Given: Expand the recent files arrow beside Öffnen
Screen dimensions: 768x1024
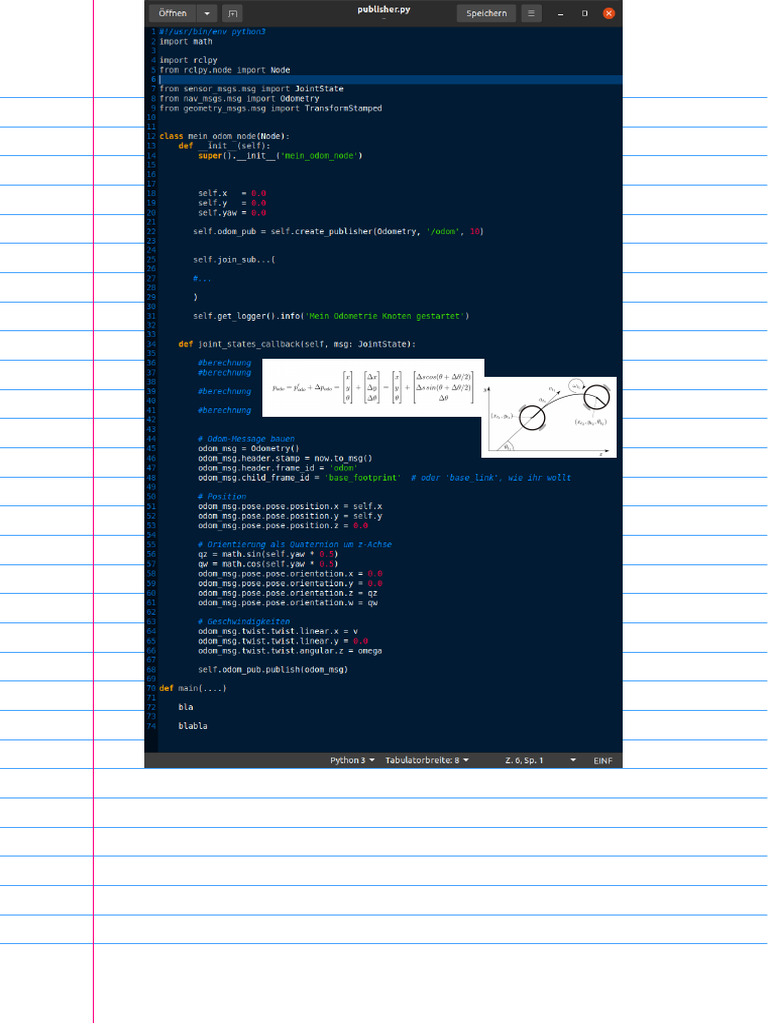Looking at the screenshot, I should [206, 13].
